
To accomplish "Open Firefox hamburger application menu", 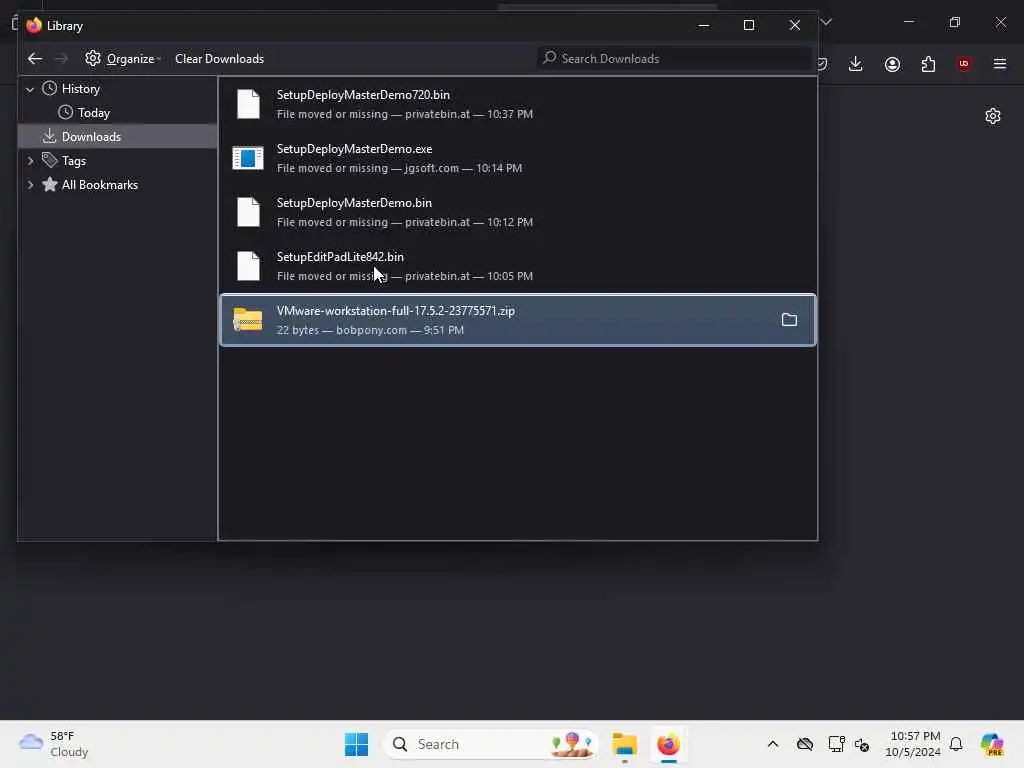I will tap(1000, 64).
